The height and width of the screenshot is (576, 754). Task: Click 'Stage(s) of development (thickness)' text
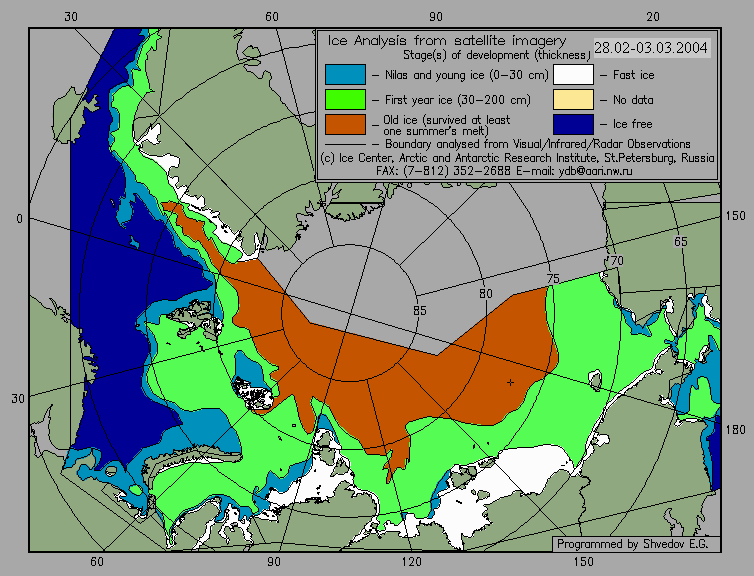click(496, 55)
